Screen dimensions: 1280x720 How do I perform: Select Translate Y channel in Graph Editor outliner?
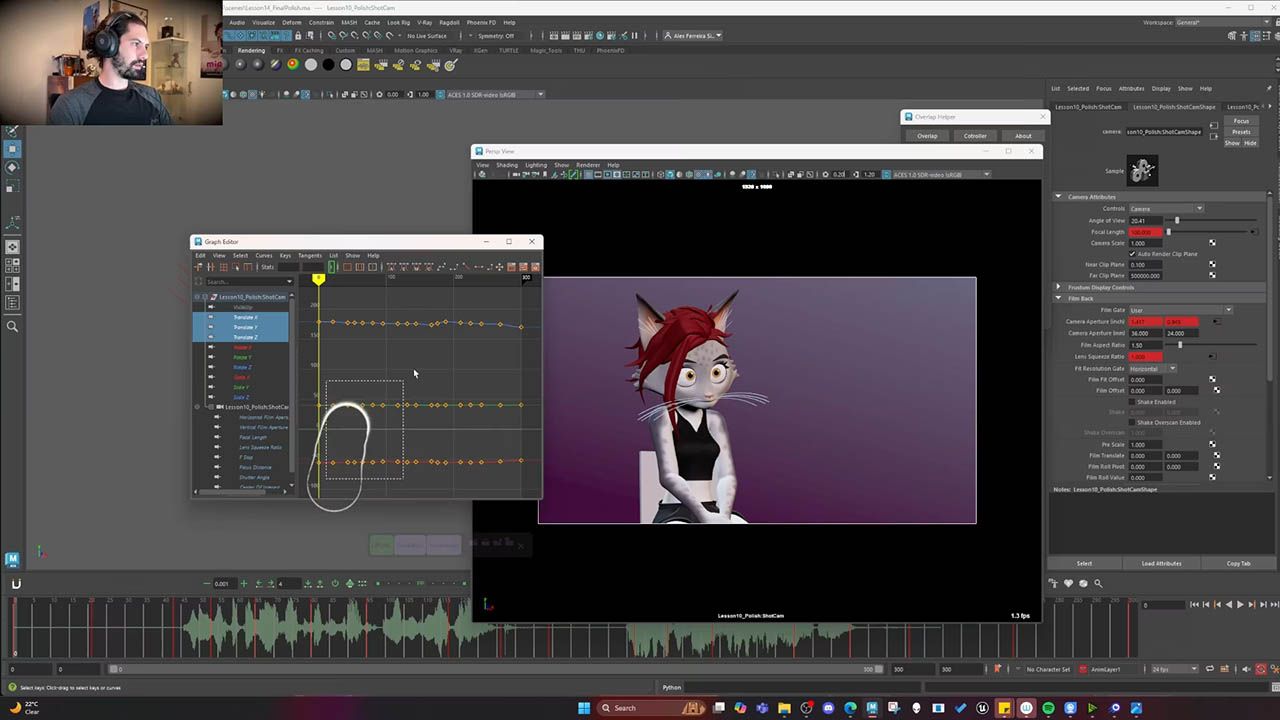(245, 327)
